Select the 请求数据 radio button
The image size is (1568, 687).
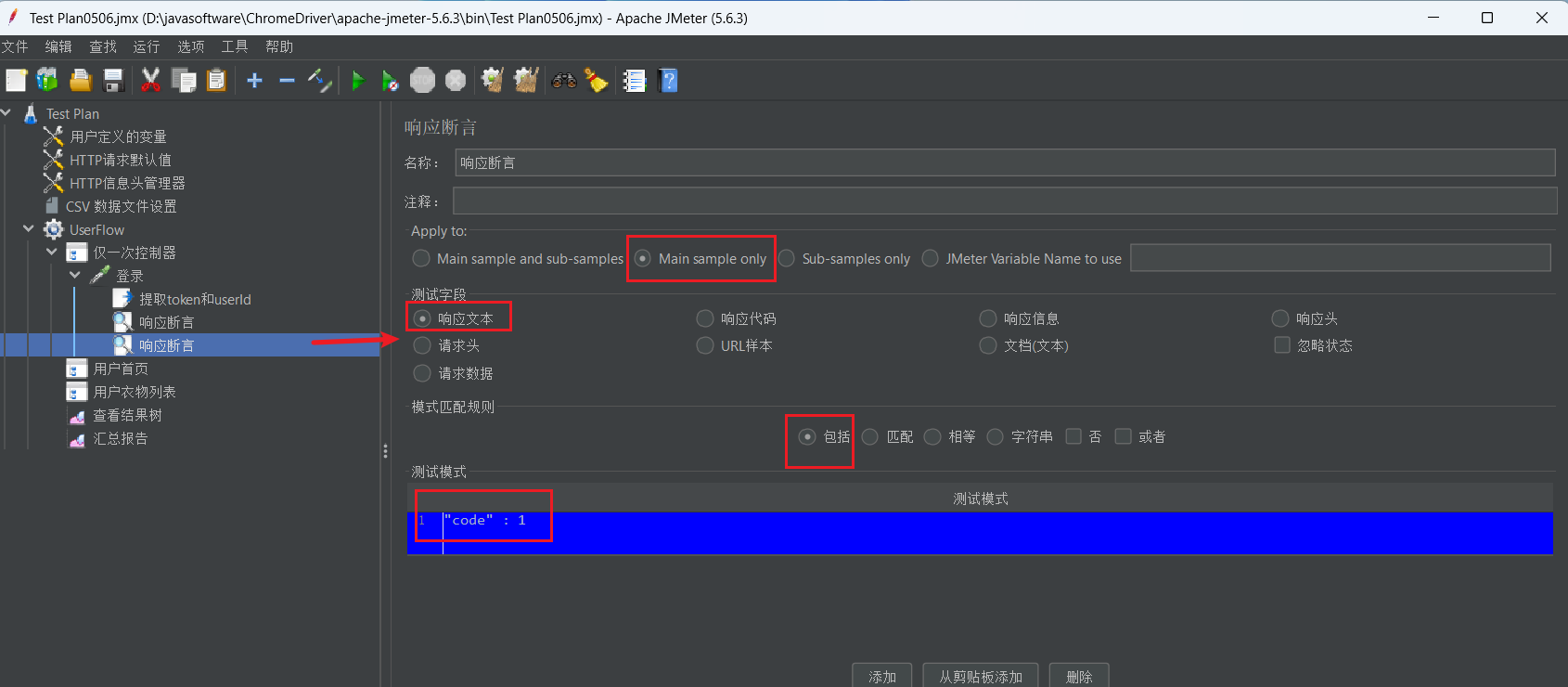click(422, 373)
